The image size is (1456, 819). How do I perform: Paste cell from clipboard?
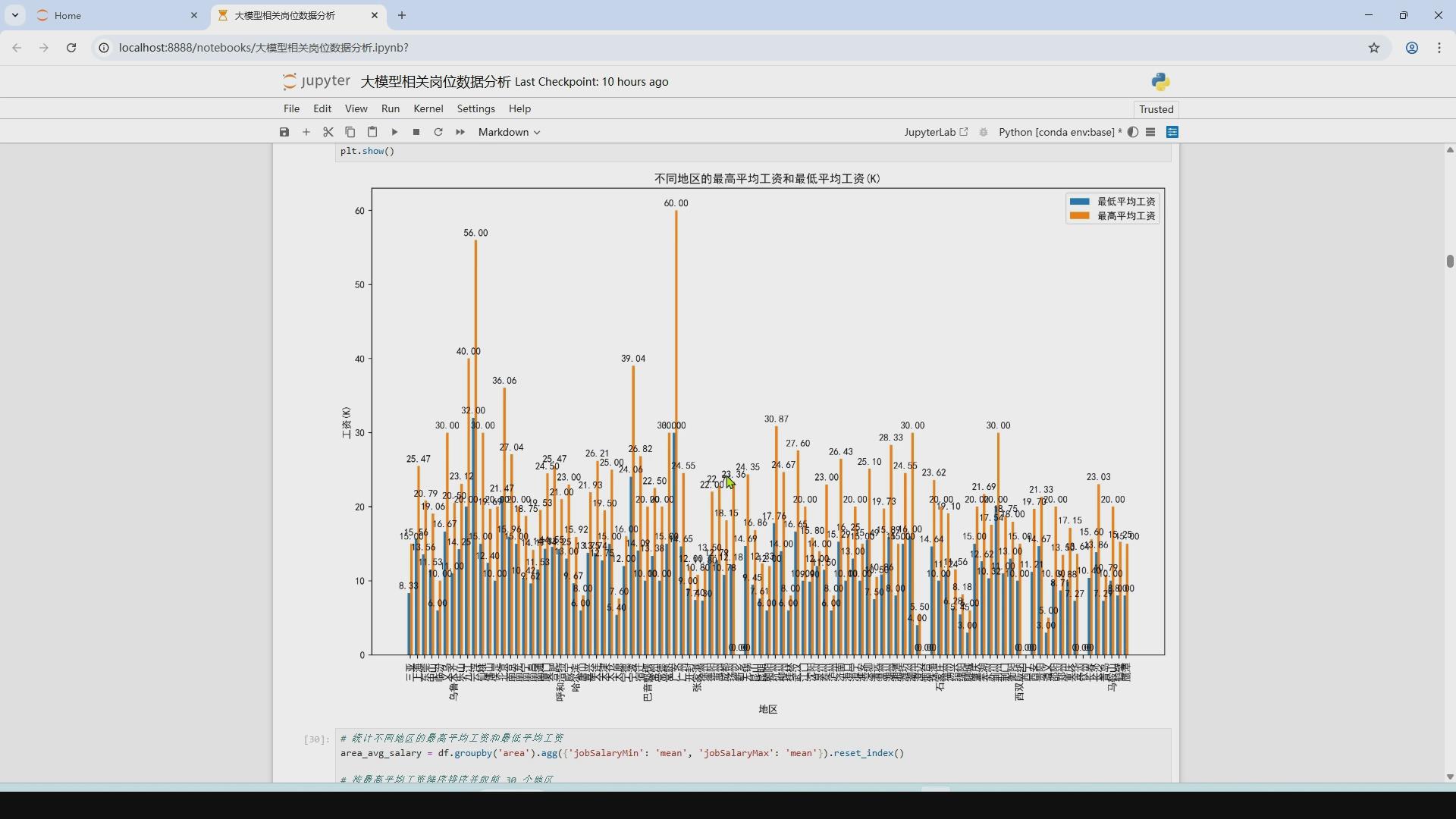coord(372,132)
